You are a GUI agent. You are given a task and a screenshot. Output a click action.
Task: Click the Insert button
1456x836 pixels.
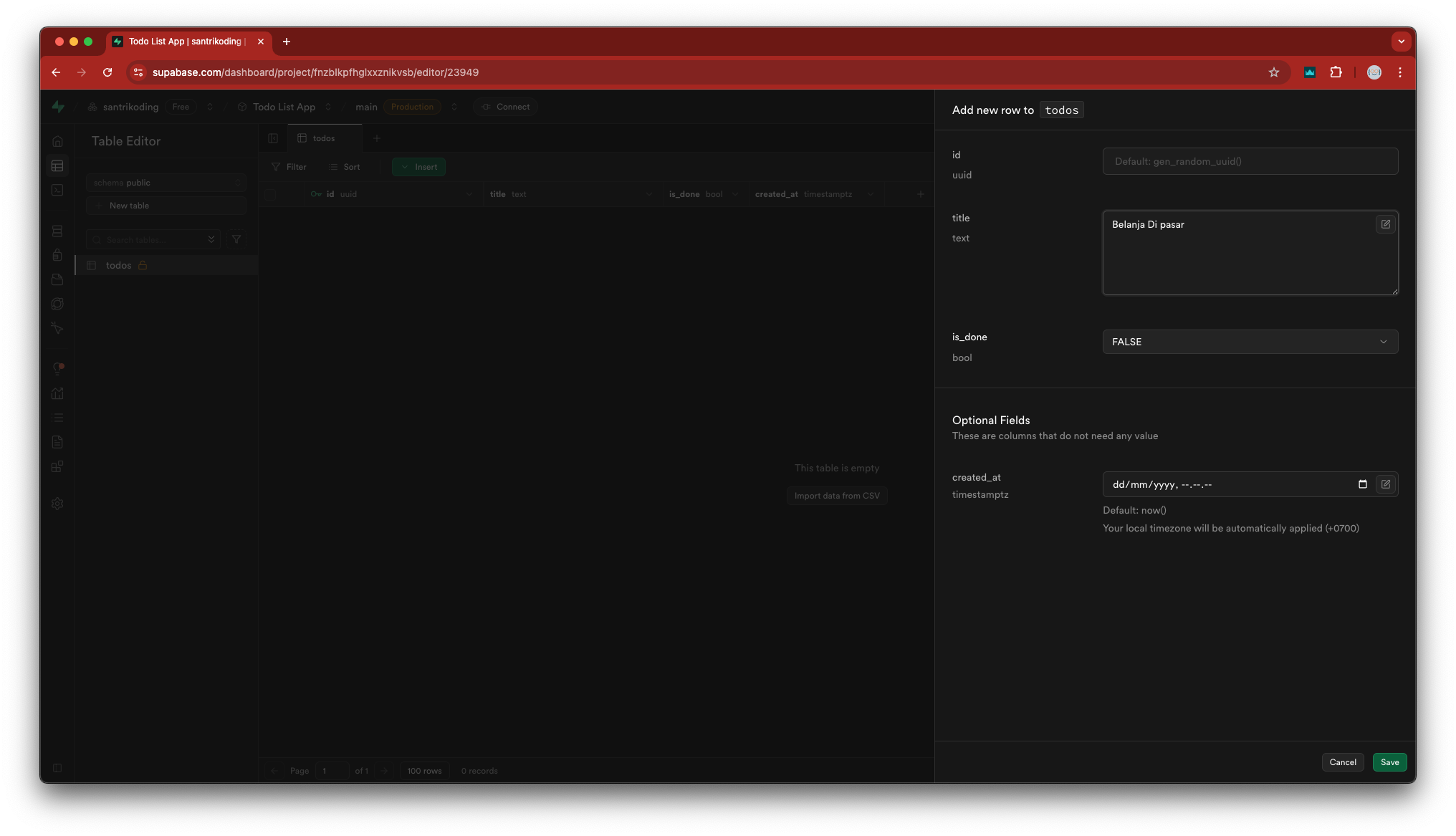point(418,167)
